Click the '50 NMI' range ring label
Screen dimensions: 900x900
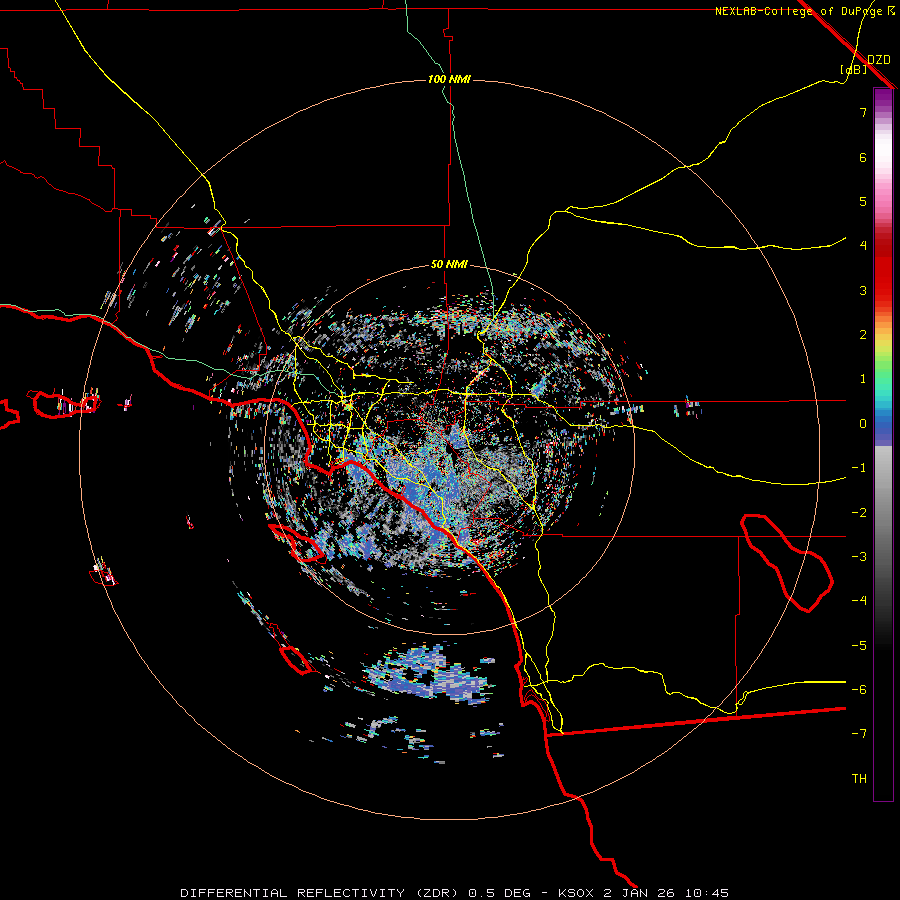tap(449, 265)
